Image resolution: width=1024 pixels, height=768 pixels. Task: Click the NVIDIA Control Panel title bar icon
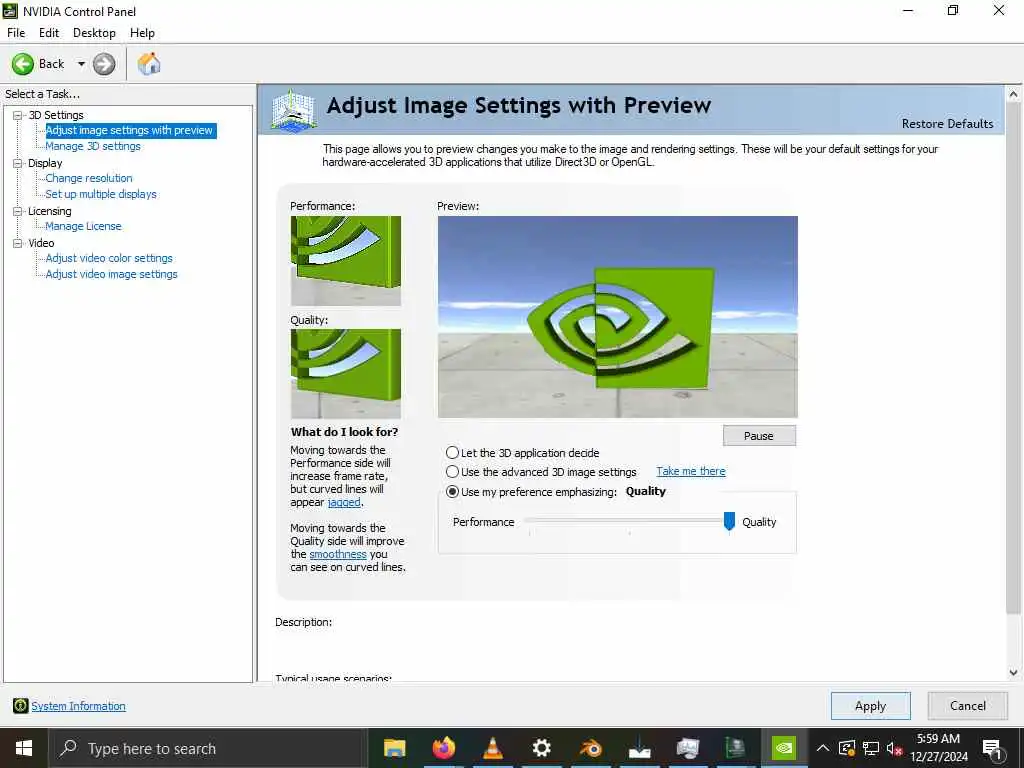10,11
